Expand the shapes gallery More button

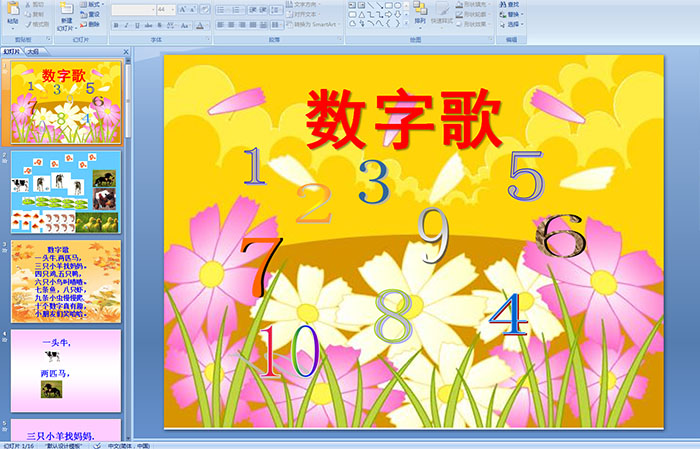pyautogui.click(x=408, y=24)
